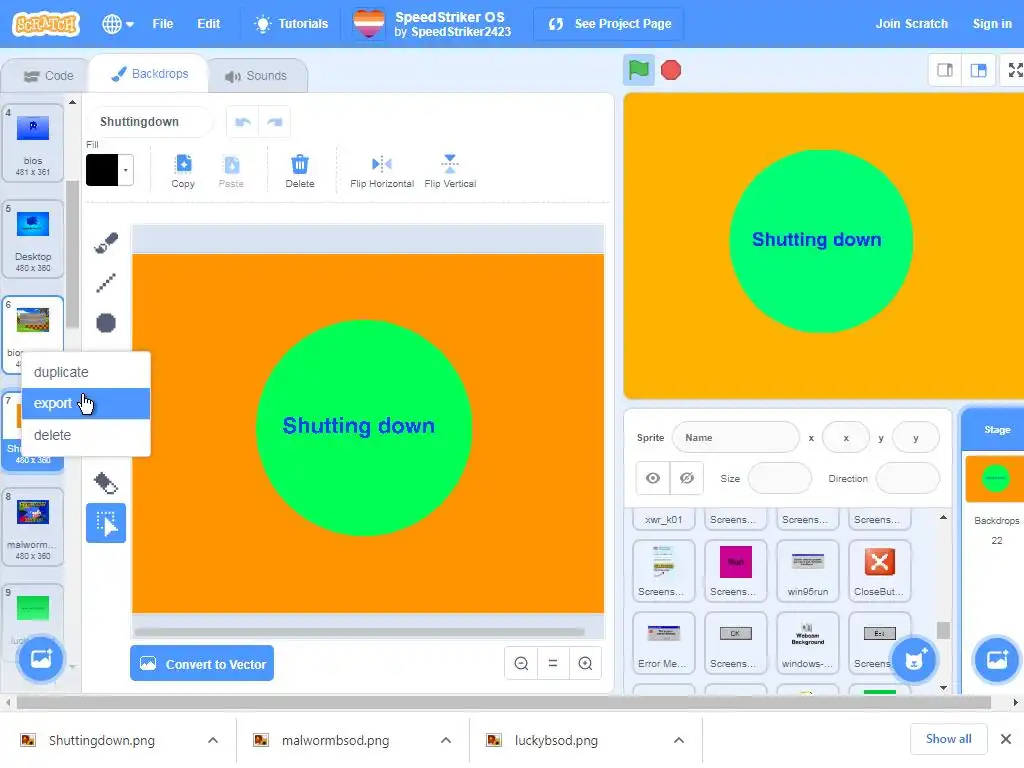Select the Error Me... sprite
The image size is (1024, 768).
click(663, 643)
